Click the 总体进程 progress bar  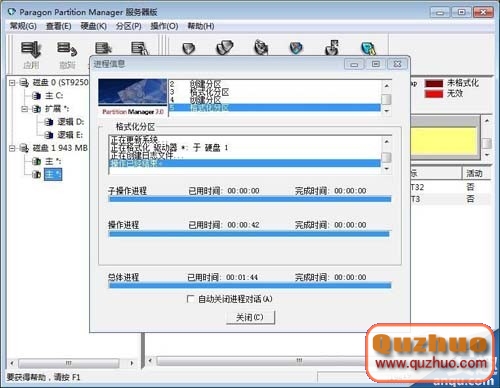[250, 286]
